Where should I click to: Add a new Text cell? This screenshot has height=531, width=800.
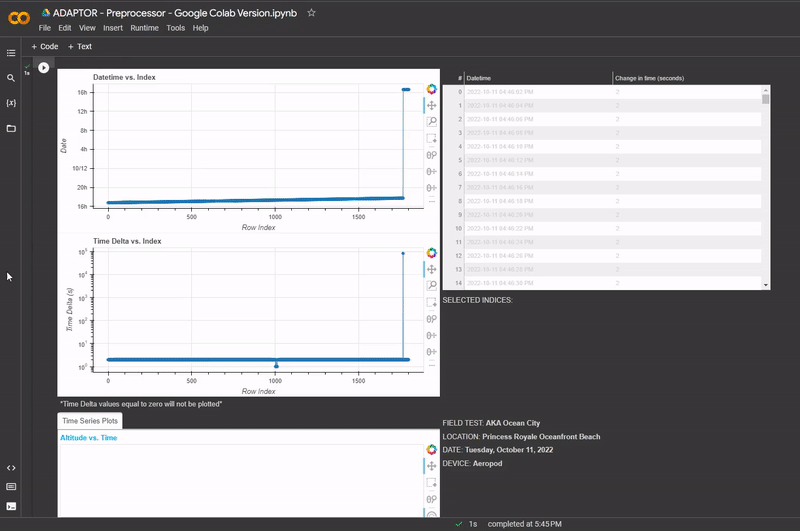pos(80,46)
